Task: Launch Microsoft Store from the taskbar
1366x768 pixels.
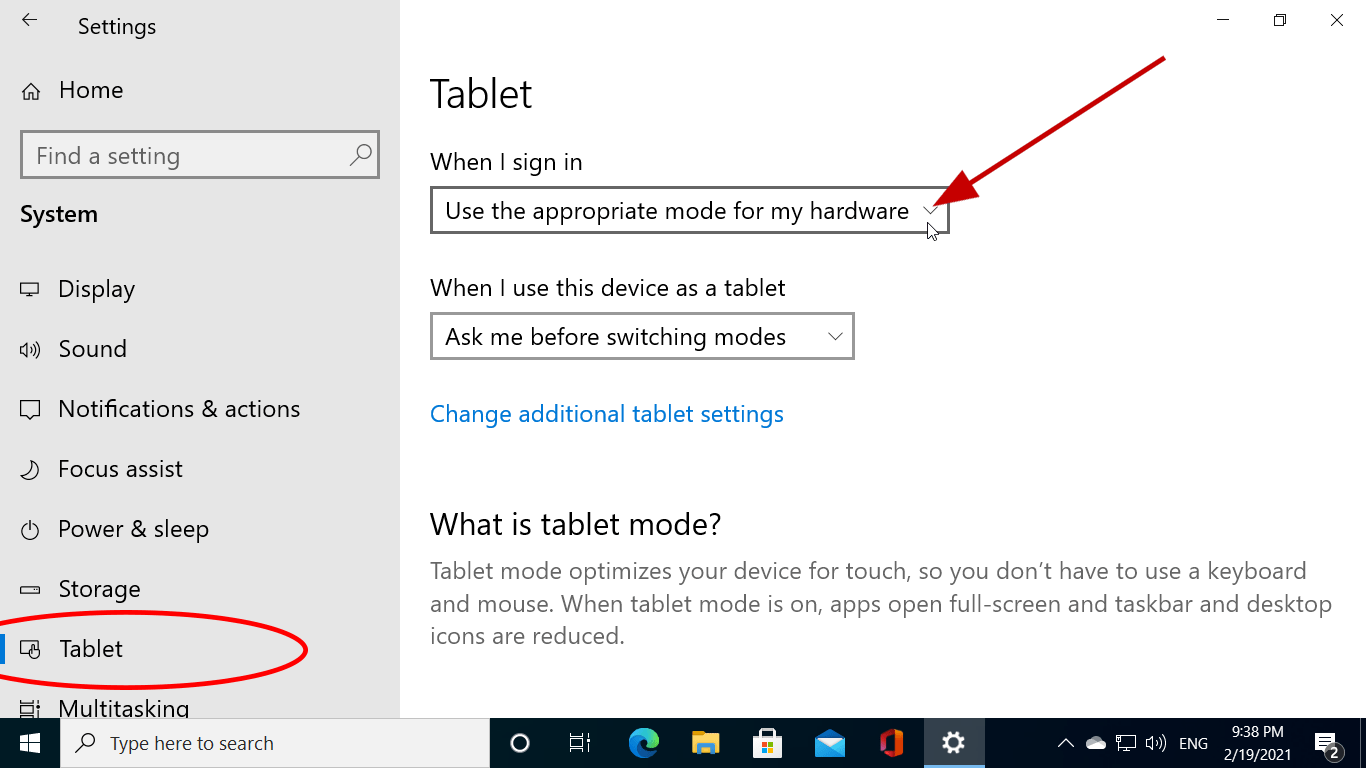Action: tap(767, 743)
